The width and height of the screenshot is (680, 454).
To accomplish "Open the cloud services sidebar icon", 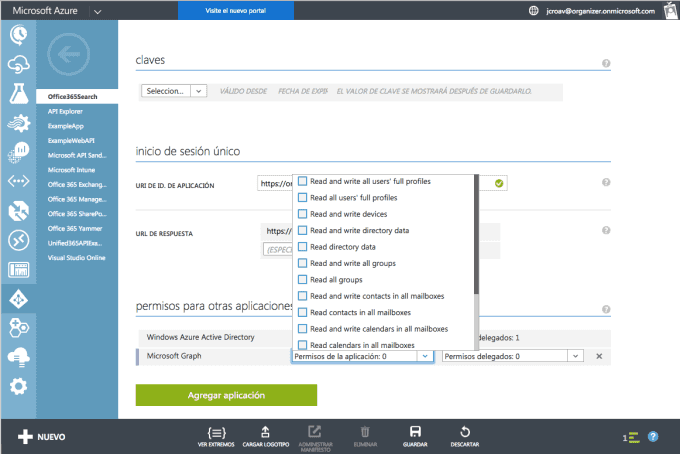I will click(18, 64).
